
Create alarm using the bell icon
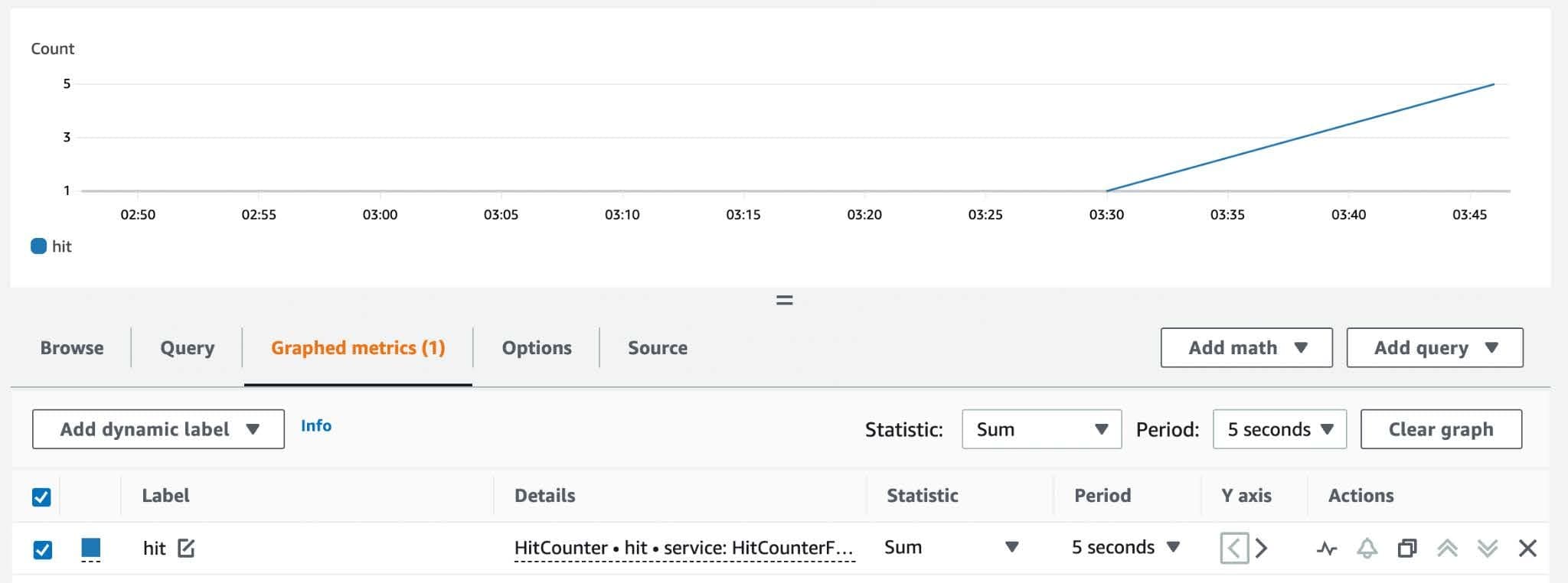[1367, 549]
